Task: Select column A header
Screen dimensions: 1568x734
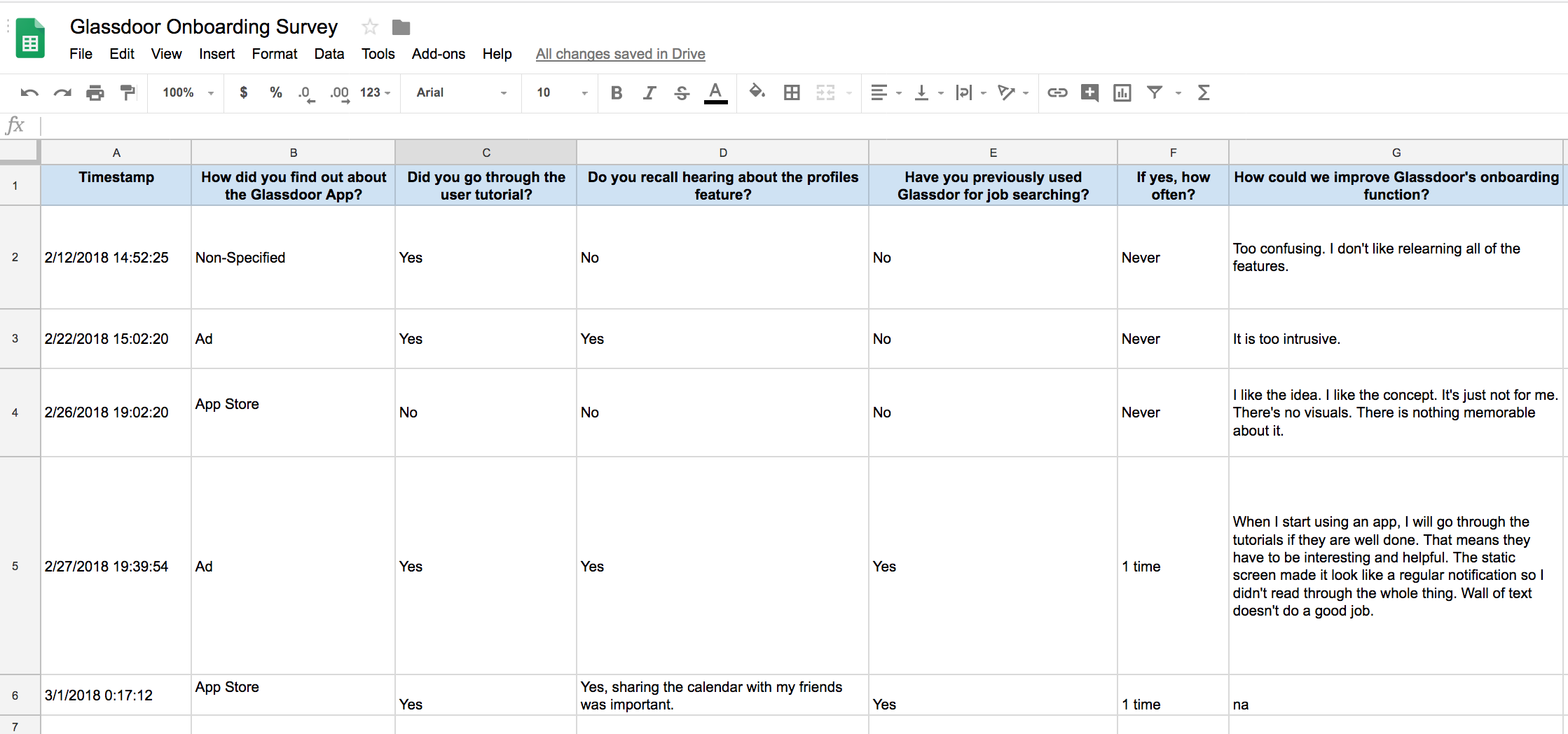Action: [x=116, y=152]
